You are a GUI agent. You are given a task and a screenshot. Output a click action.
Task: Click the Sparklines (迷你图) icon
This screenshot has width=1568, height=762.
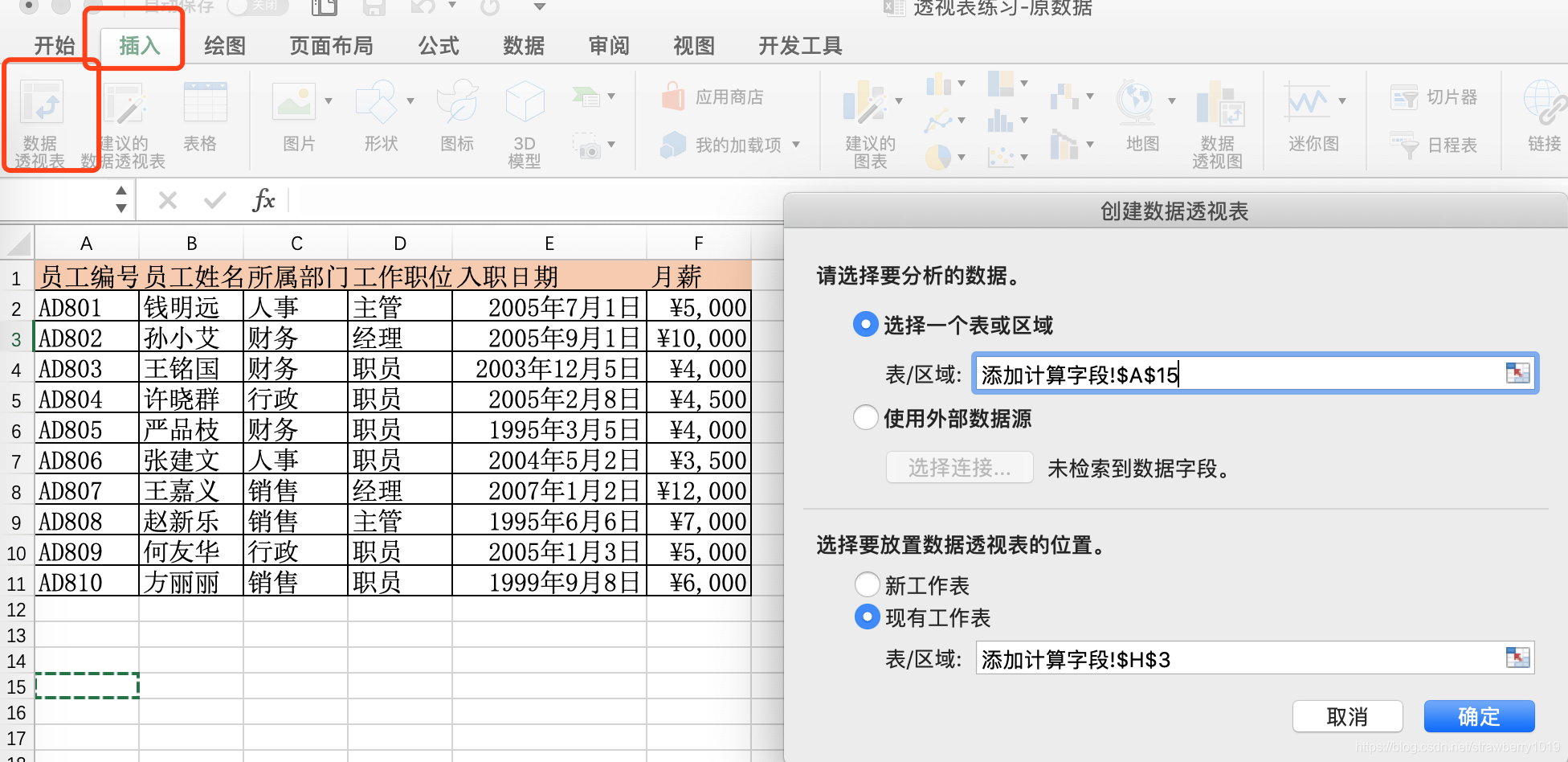coord(1308,102)
